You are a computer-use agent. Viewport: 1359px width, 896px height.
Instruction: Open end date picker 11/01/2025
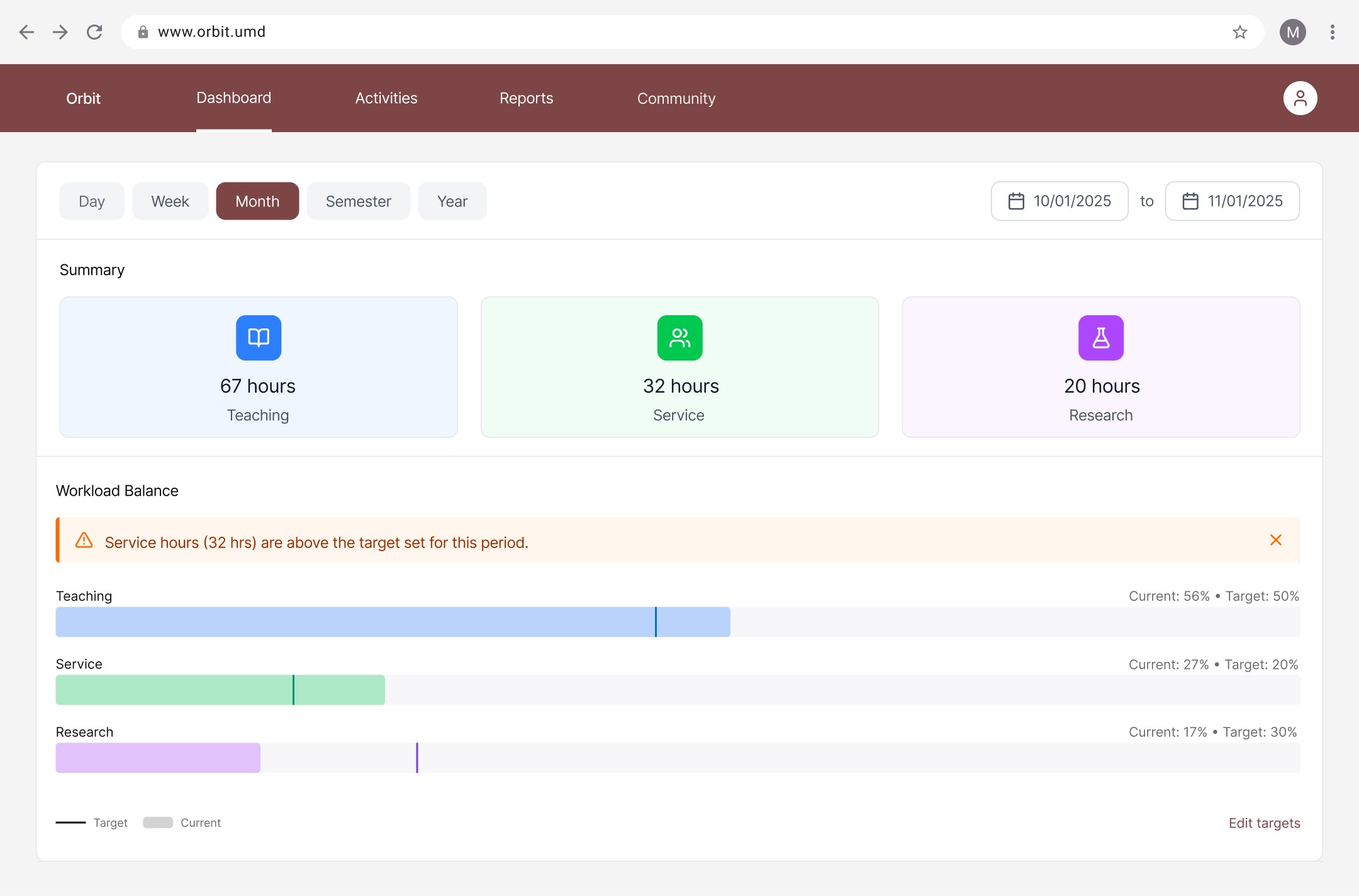1232,201
